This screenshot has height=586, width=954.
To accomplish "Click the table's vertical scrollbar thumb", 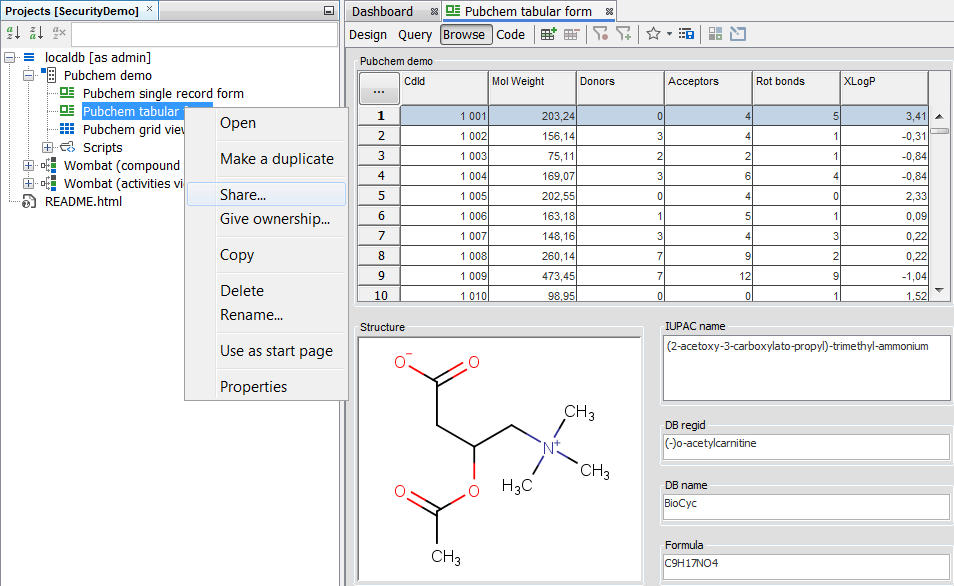I will point(940,130).
